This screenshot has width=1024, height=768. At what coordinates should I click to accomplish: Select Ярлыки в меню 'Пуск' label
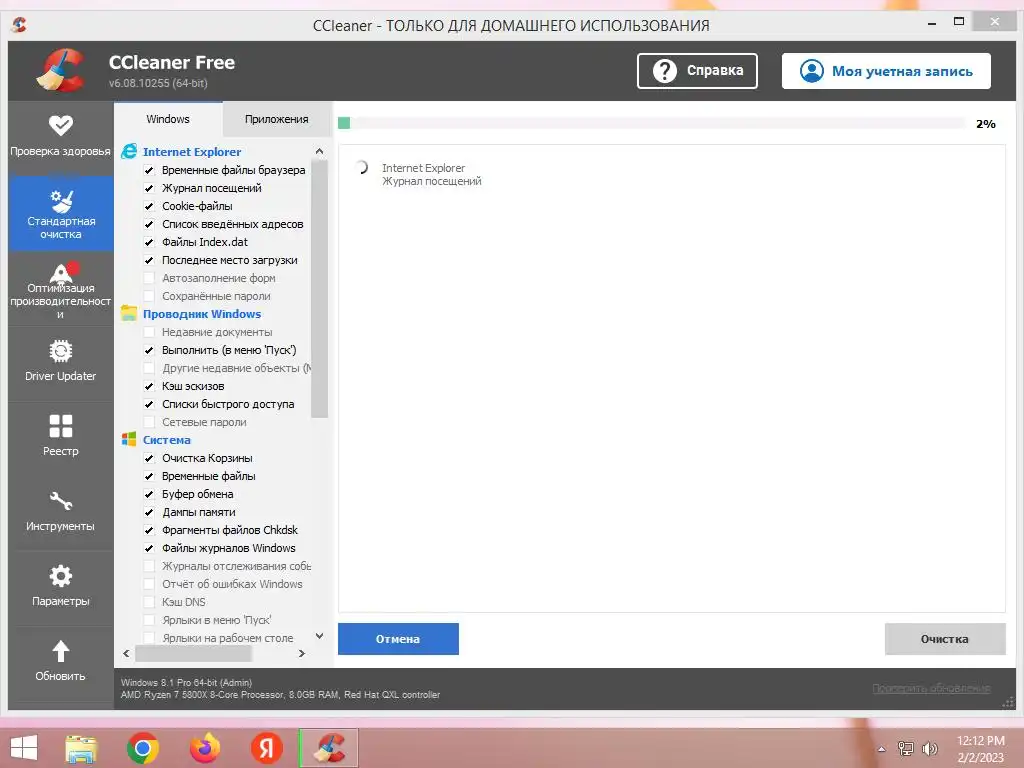217,620
